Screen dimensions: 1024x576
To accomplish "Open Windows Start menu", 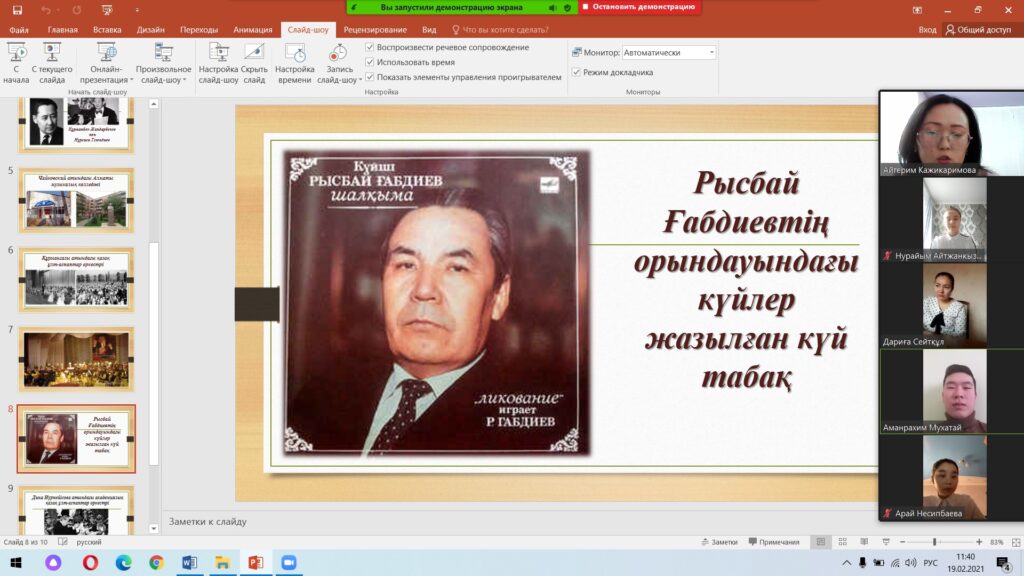I will (16, 562).
